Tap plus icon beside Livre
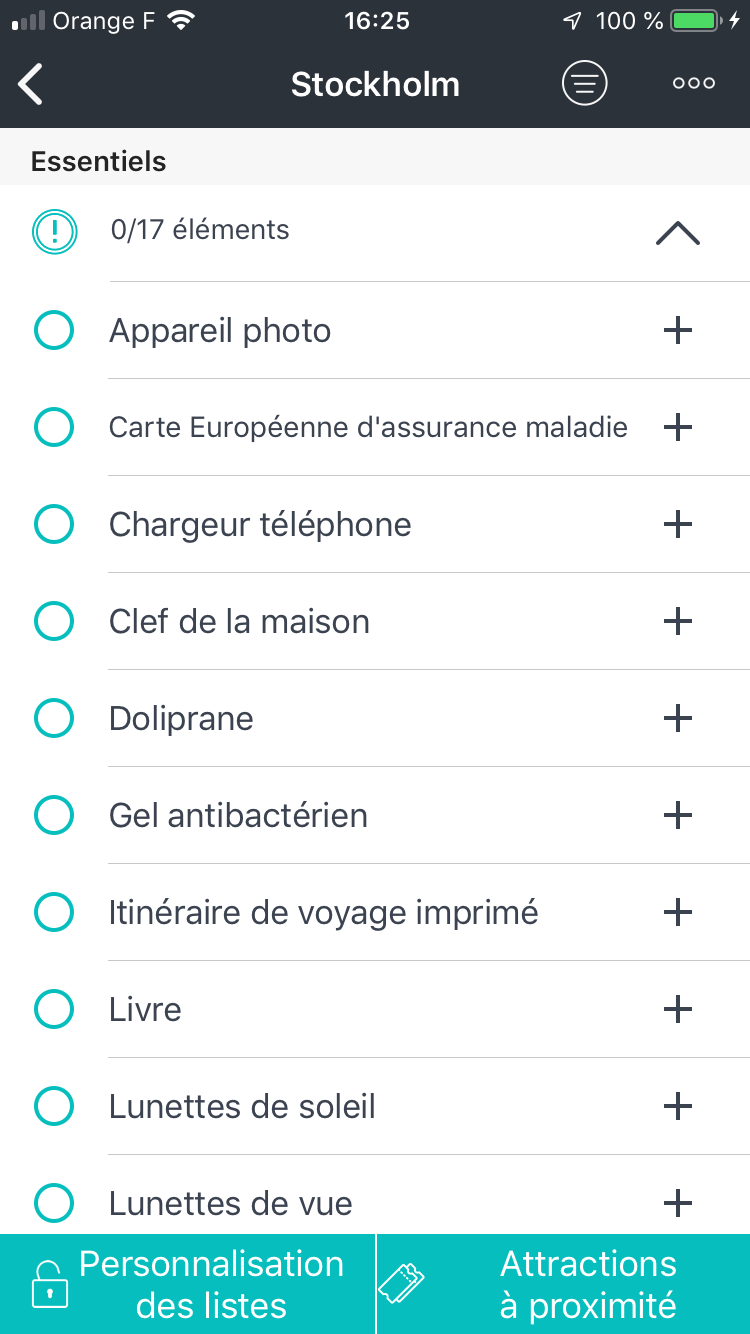This screenshot has height=1334, width=750. click(x=678, y=1009)
